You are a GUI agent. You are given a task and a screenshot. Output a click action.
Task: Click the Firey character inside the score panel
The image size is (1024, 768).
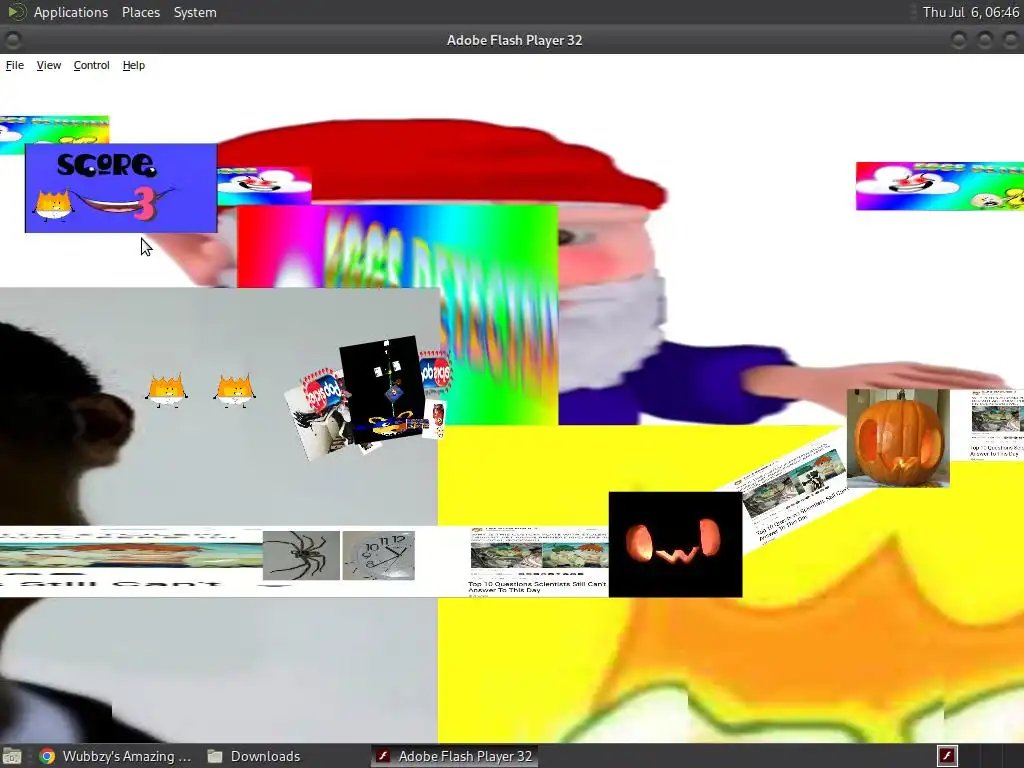tap(52, 206)
